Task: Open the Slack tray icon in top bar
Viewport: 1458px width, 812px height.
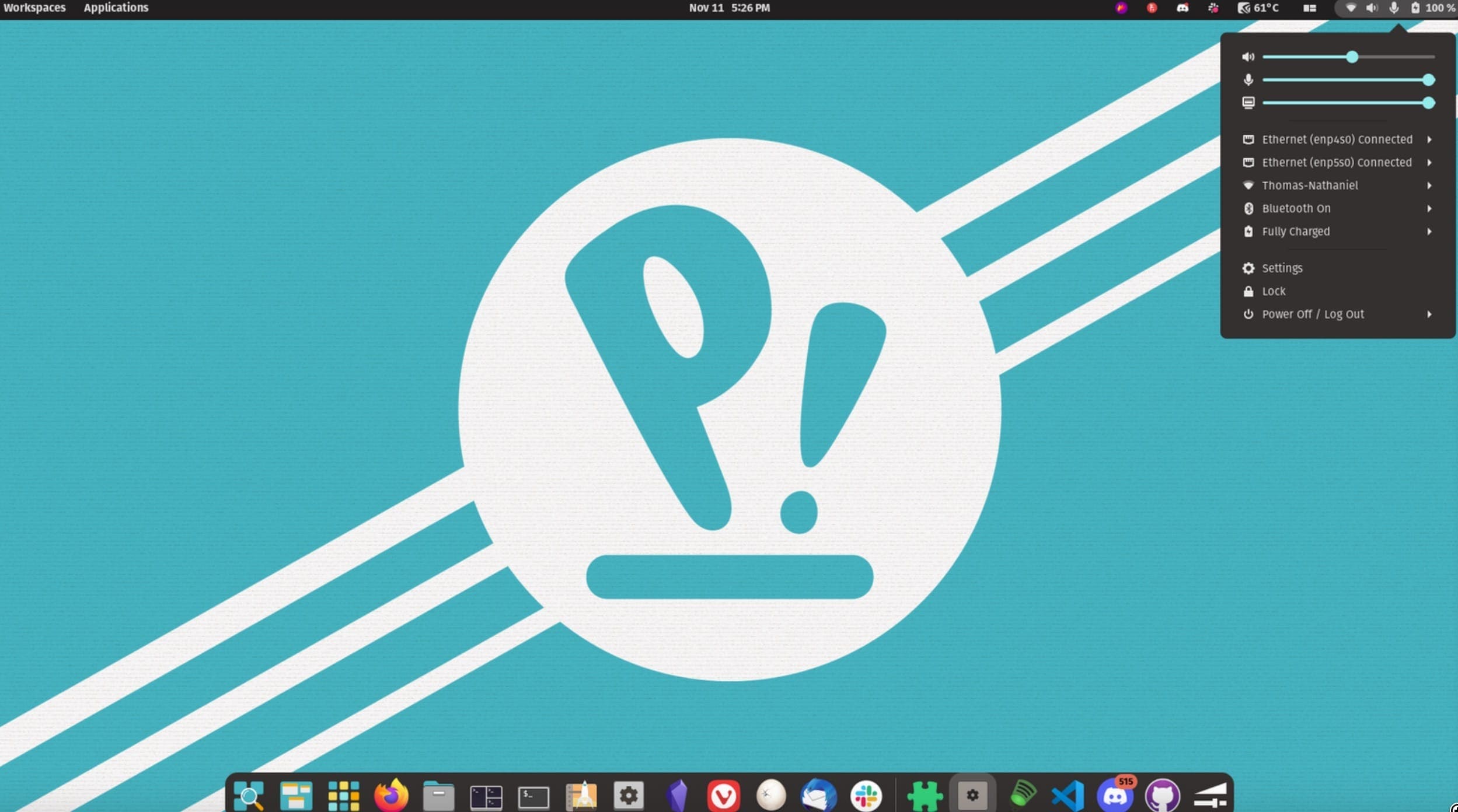Action: [x=1213, y=8]
